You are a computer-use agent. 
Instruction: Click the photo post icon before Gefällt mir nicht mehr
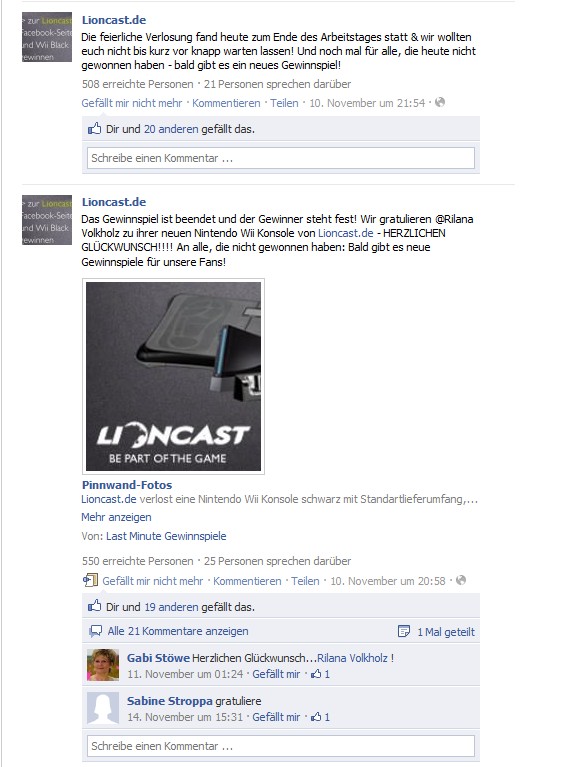[90, 580]
